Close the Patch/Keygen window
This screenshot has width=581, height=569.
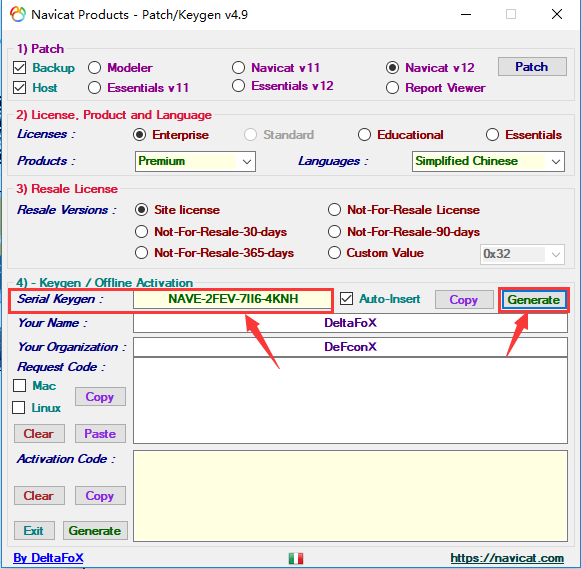coord(557,14)
